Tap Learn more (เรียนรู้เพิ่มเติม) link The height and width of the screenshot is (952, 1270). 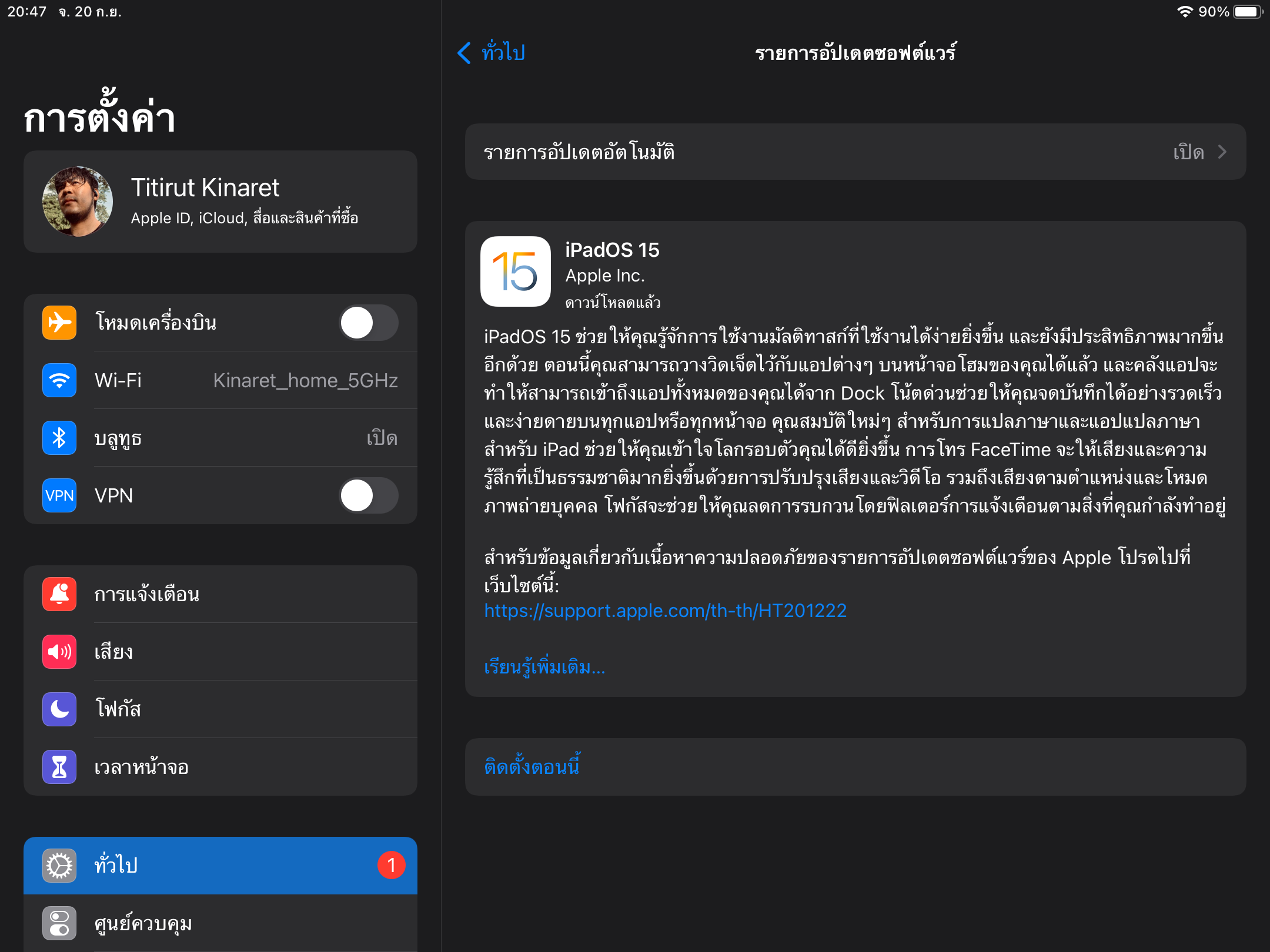pos(544,668)
